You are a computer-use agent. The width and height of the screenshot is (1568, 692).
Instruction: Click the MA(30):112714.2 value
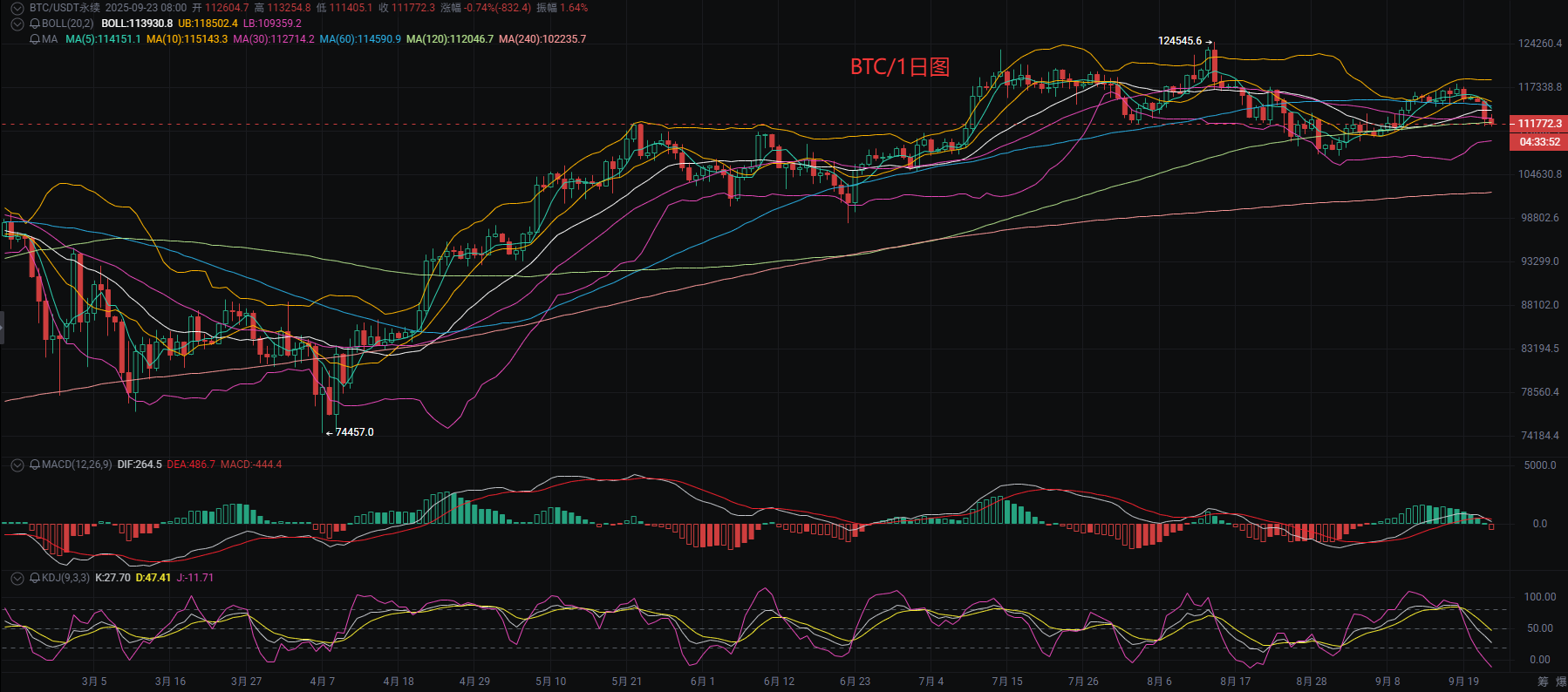(274, 39)
